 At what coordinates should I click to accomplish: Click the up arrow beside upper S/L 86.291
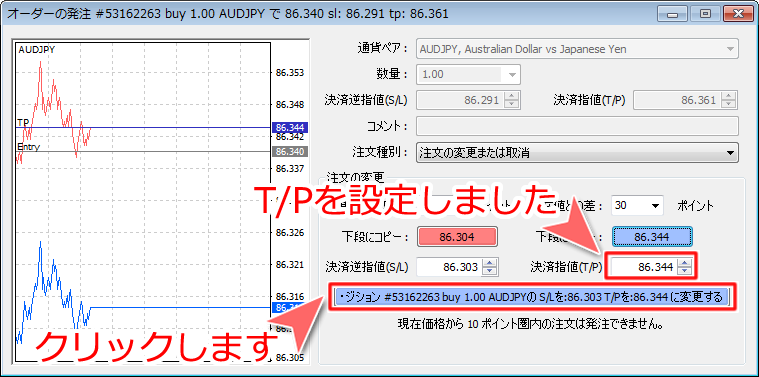tap(512, 96)
